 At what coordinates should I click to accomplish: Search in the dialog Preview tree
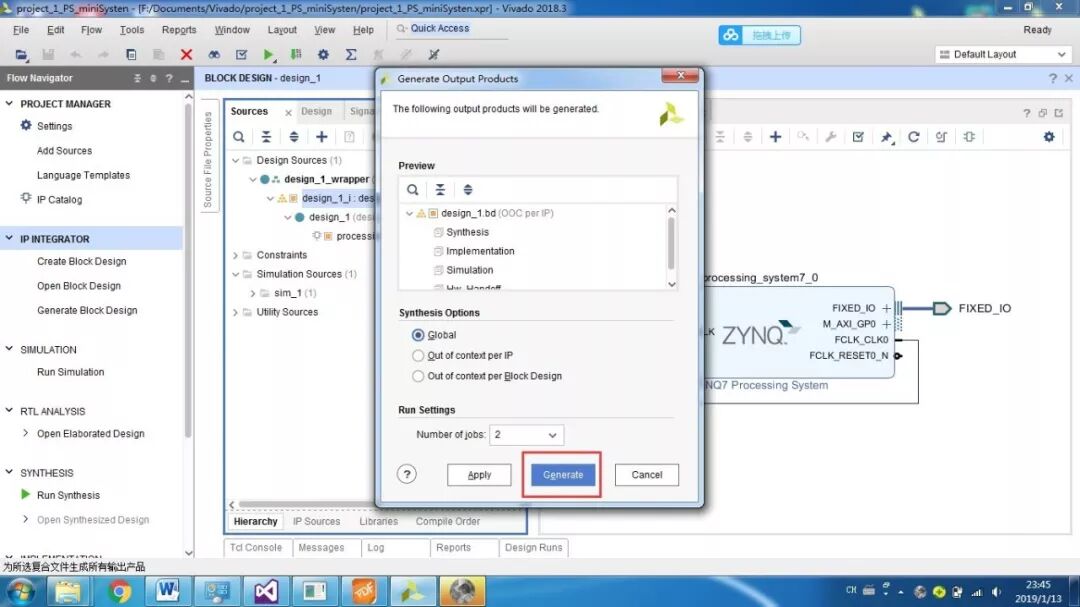click(x=412, y=189)
